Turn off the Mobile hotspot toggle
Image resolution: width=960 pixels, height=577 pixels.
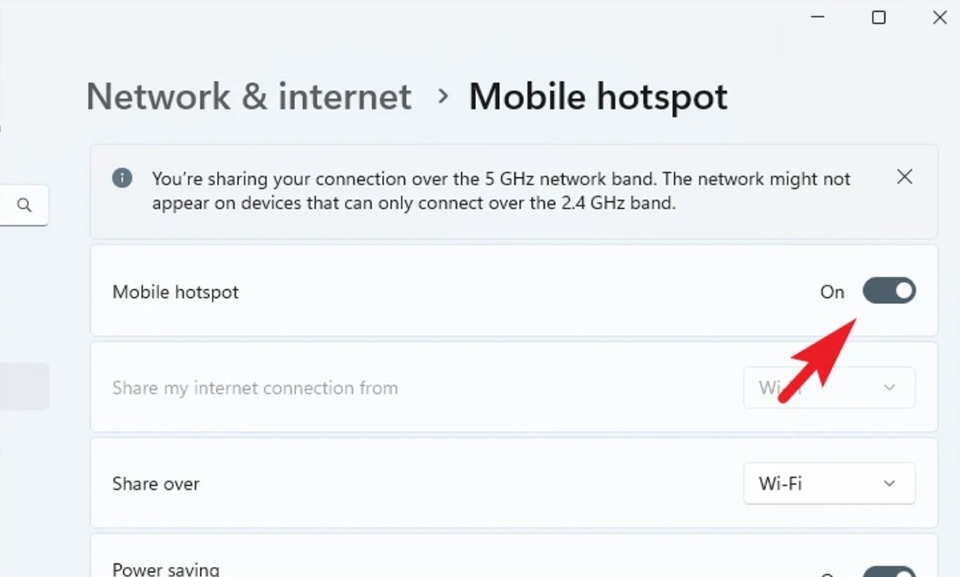tap(889, 291)
